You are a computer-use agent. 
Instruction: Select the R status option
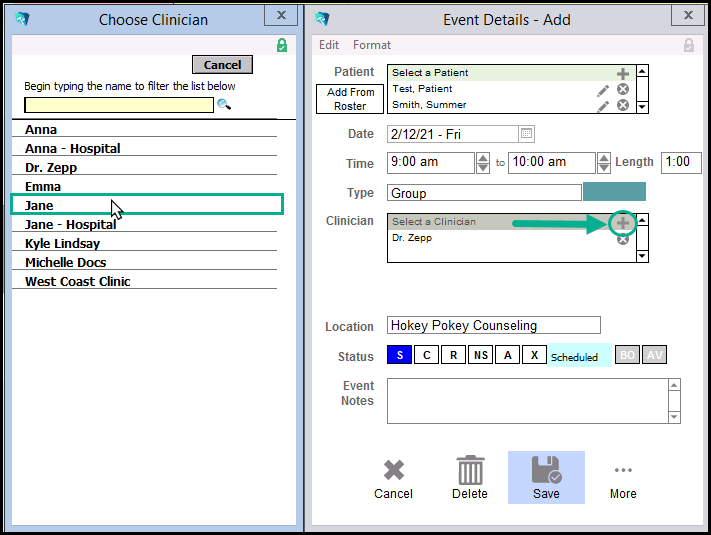(453, 356)
